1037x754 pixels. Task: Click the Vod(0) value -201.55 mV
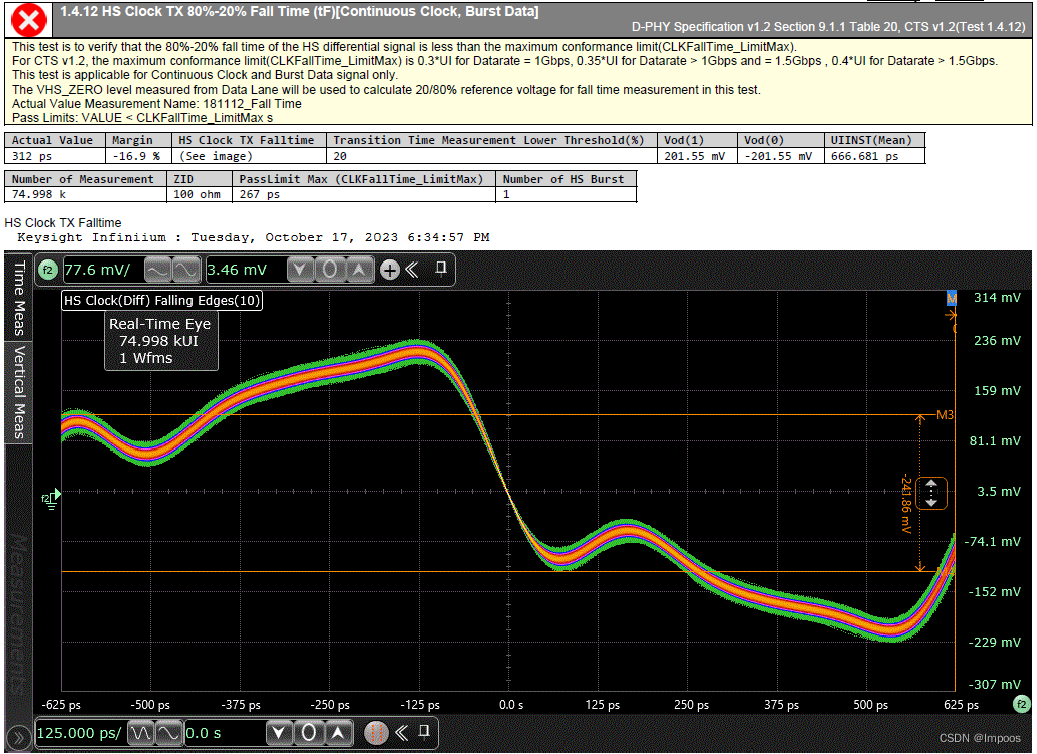(x=780, y=156)
